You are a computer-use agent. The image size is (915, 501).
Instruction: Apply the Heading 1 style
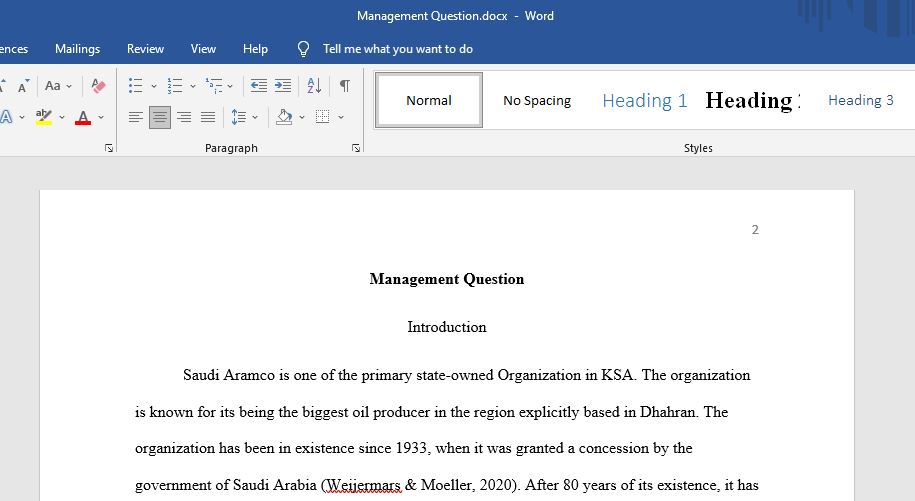pos(645,100)
